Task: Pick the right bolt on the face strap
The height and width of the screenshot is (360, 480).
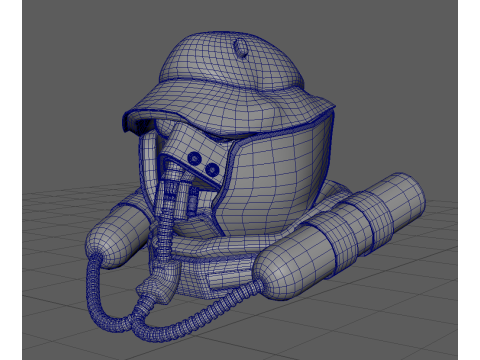Action: pos(211,169)
